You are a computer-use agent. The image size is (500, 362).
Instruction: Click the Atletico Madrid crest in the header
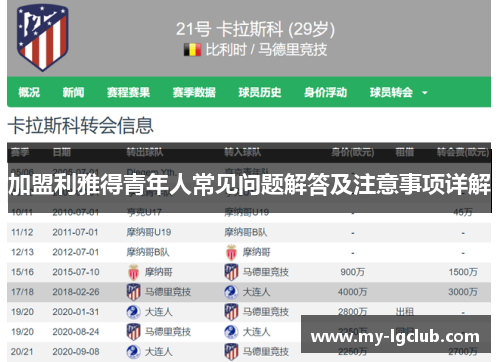pos(43,38)
